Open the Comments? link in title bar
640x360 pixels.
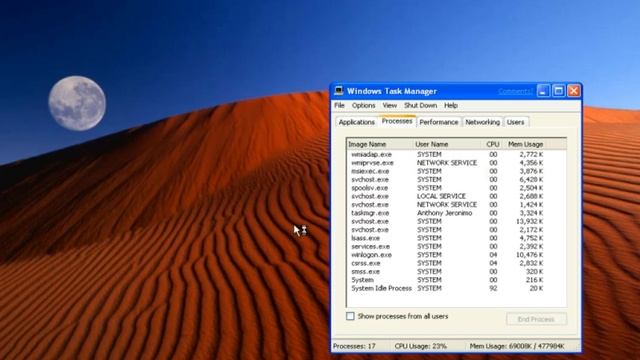click(x=516, y=91)
